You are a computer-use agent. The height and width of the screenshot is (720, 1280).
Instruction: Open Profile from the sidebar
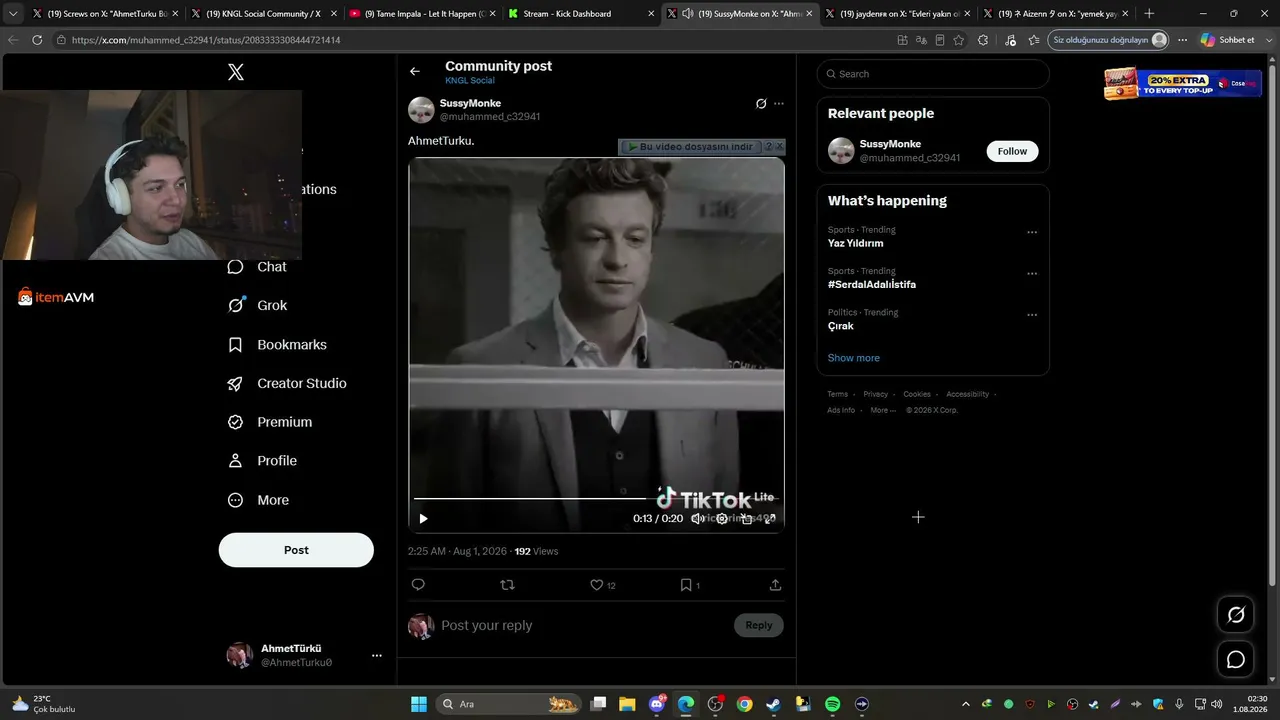click(262, 461)
